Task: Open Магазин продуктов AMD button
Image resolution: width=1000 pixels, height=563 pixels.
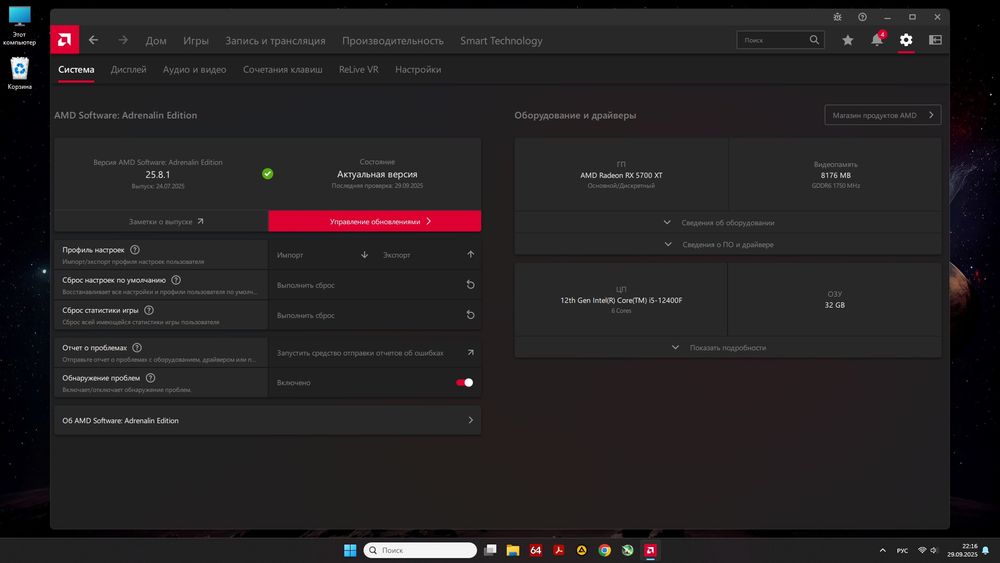Action: pos(883,115)
